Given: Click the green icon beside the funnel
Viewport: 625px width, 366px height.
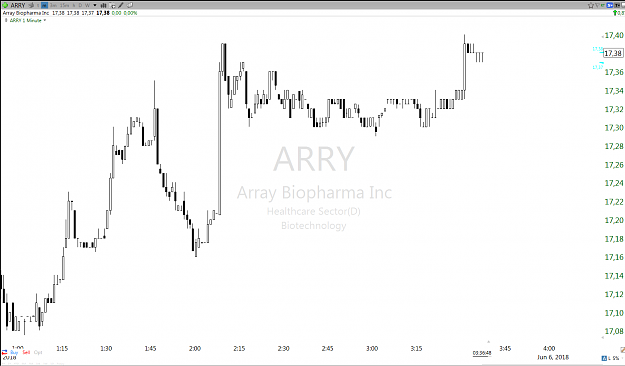Looking at the screenshot, I should pyautogui.click(x=603, y=5).
